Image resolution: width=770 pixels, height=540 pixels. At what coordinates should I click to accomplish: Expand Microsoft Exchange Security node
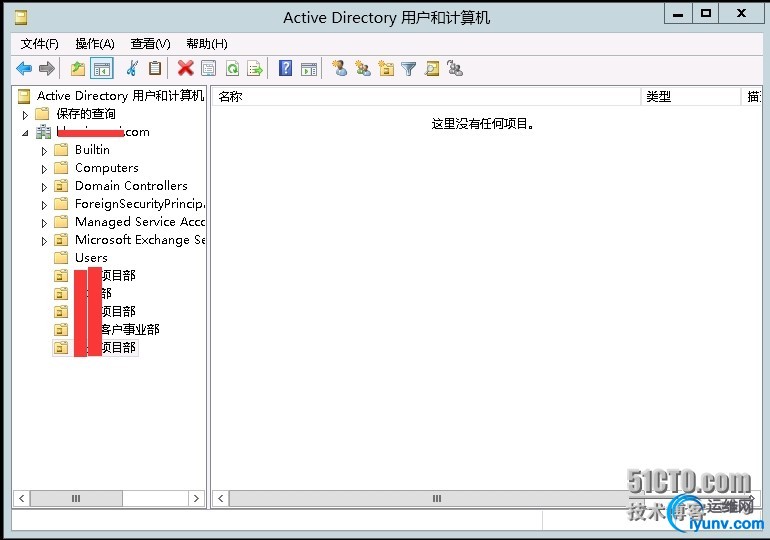(x=44, y=241)
